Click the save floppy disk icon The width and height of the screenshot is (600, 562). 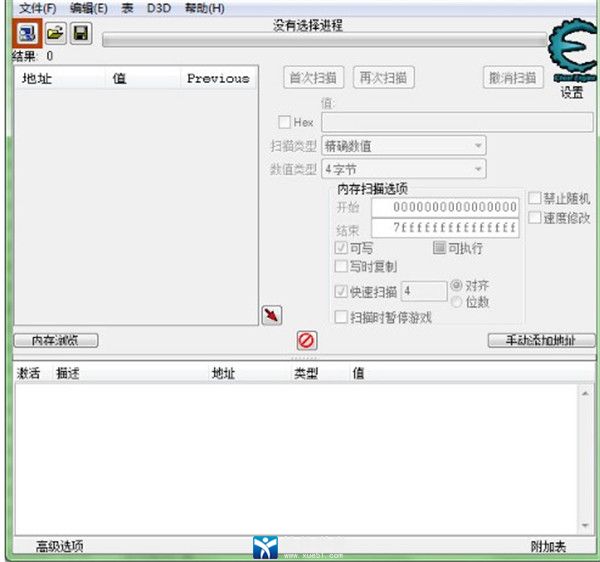(x=81, y=34)
